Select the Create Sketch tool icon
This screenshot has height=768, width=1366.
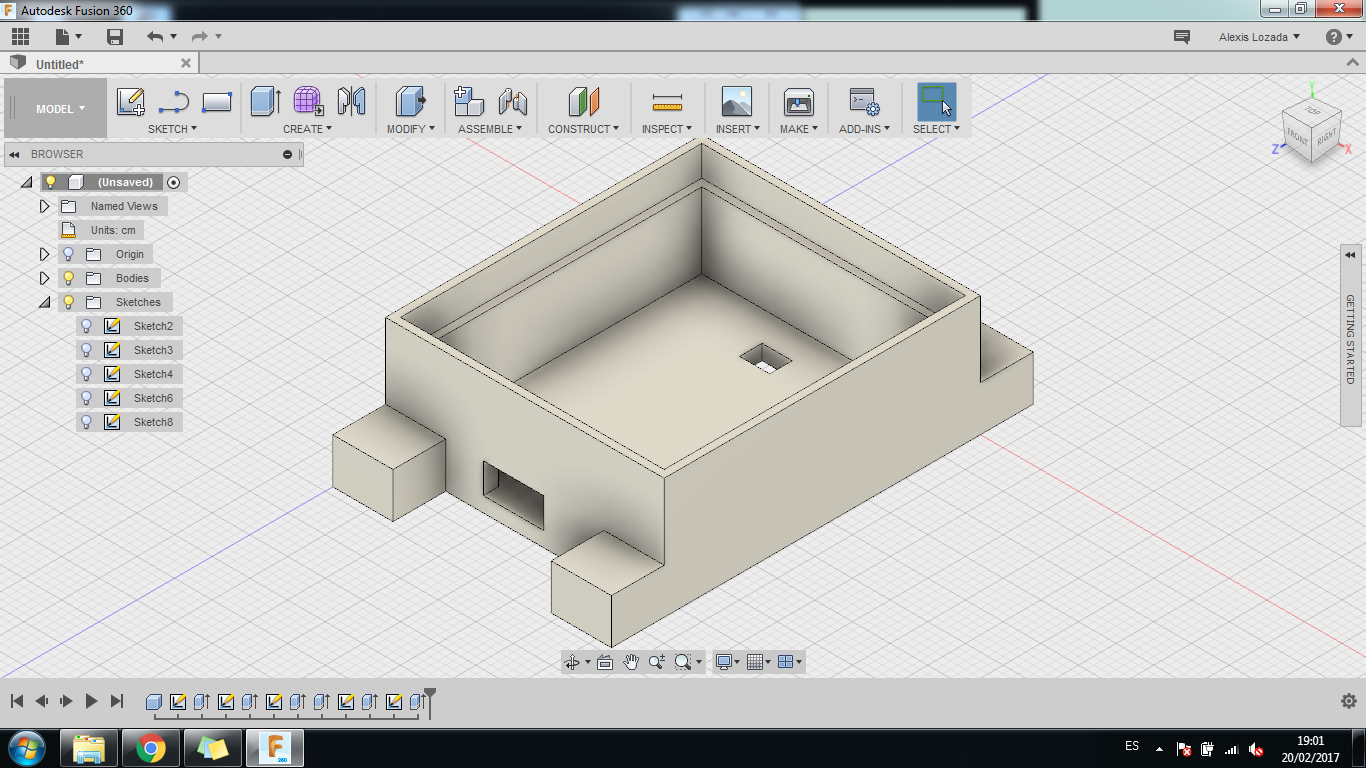tap(131, 101)
